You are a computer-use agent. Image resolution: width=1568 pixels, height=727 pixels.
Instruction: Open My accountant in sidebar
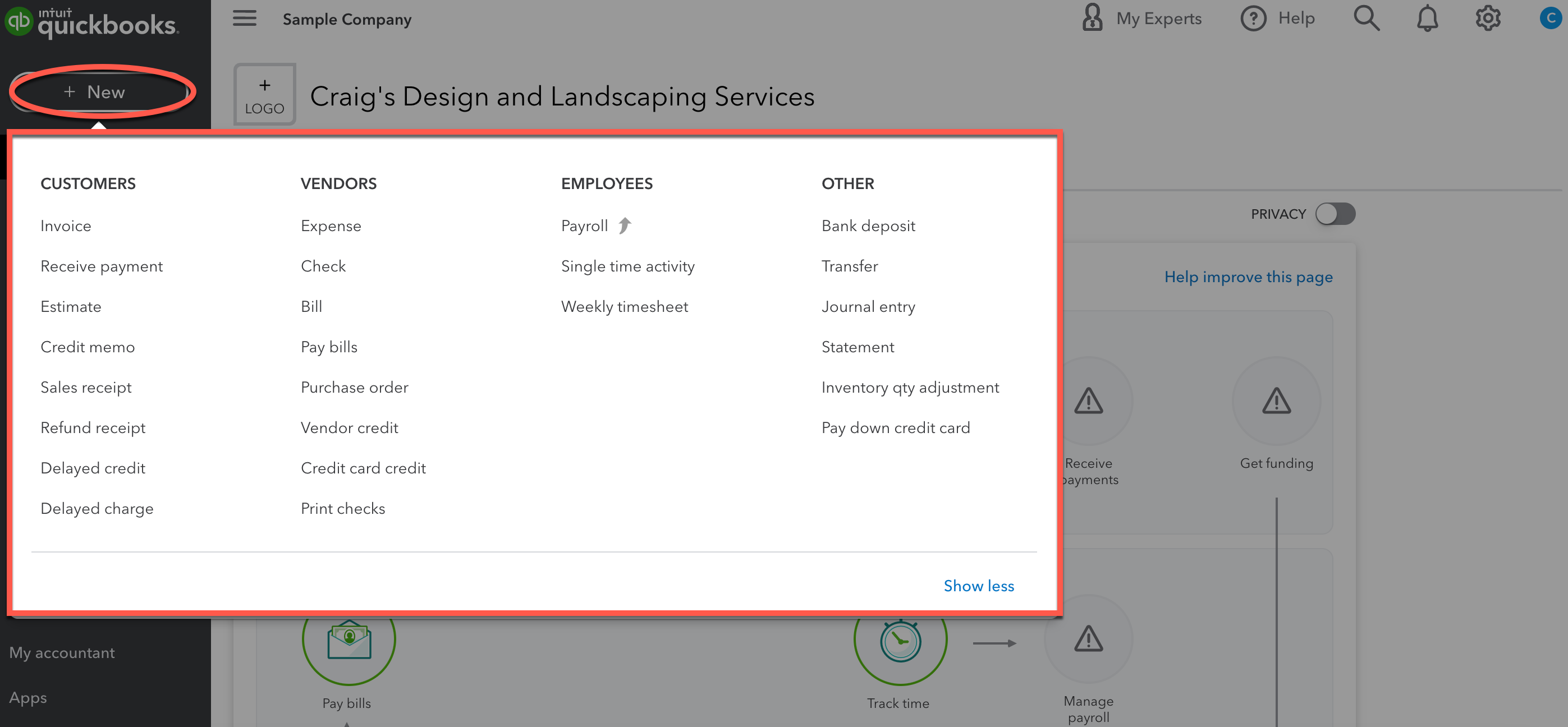coord(62,653)
